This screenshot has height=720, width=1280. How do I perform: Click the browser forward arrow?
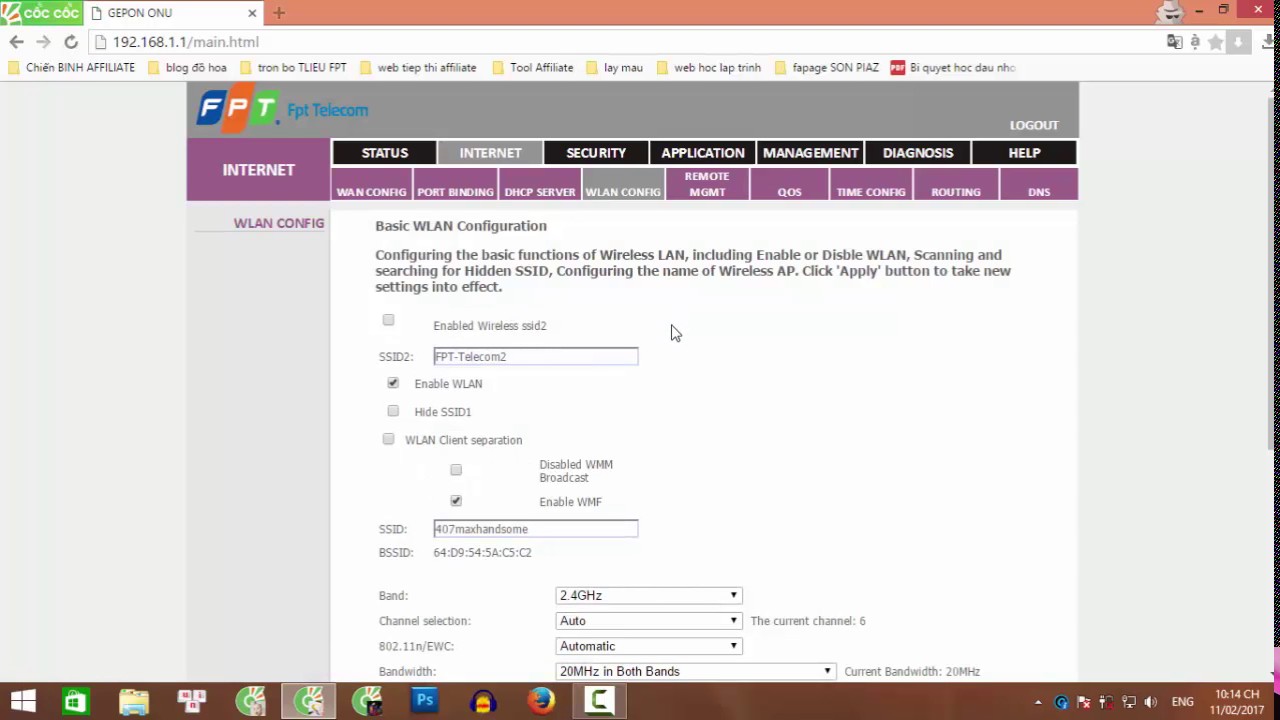[x=43, y=42]
